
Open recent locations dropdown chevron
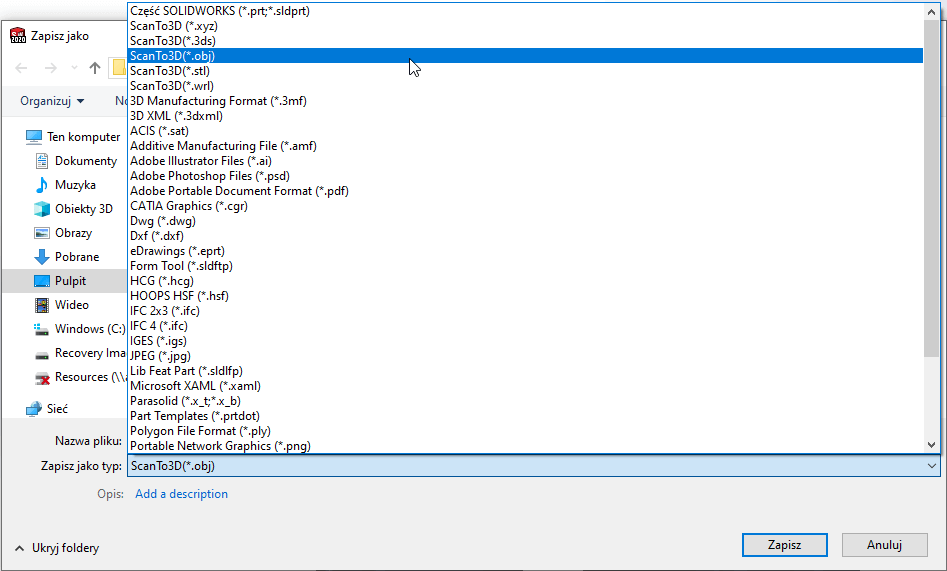click(74, 68)
